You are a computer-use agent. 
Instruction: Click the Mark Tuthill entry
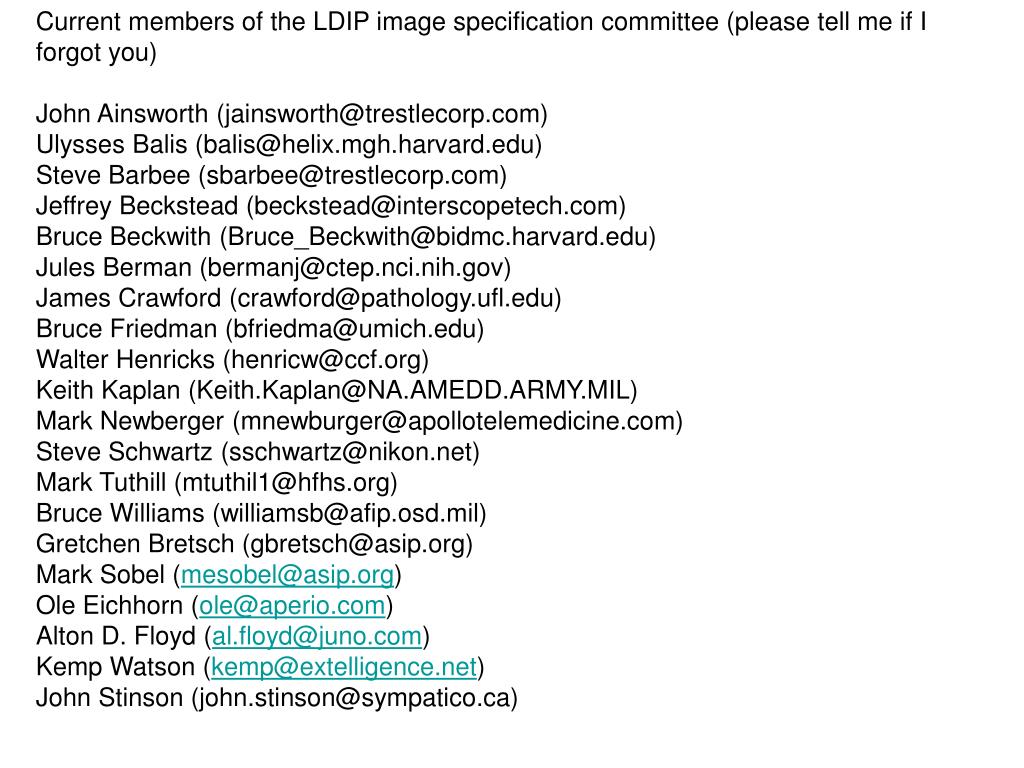tap(217, 483)
